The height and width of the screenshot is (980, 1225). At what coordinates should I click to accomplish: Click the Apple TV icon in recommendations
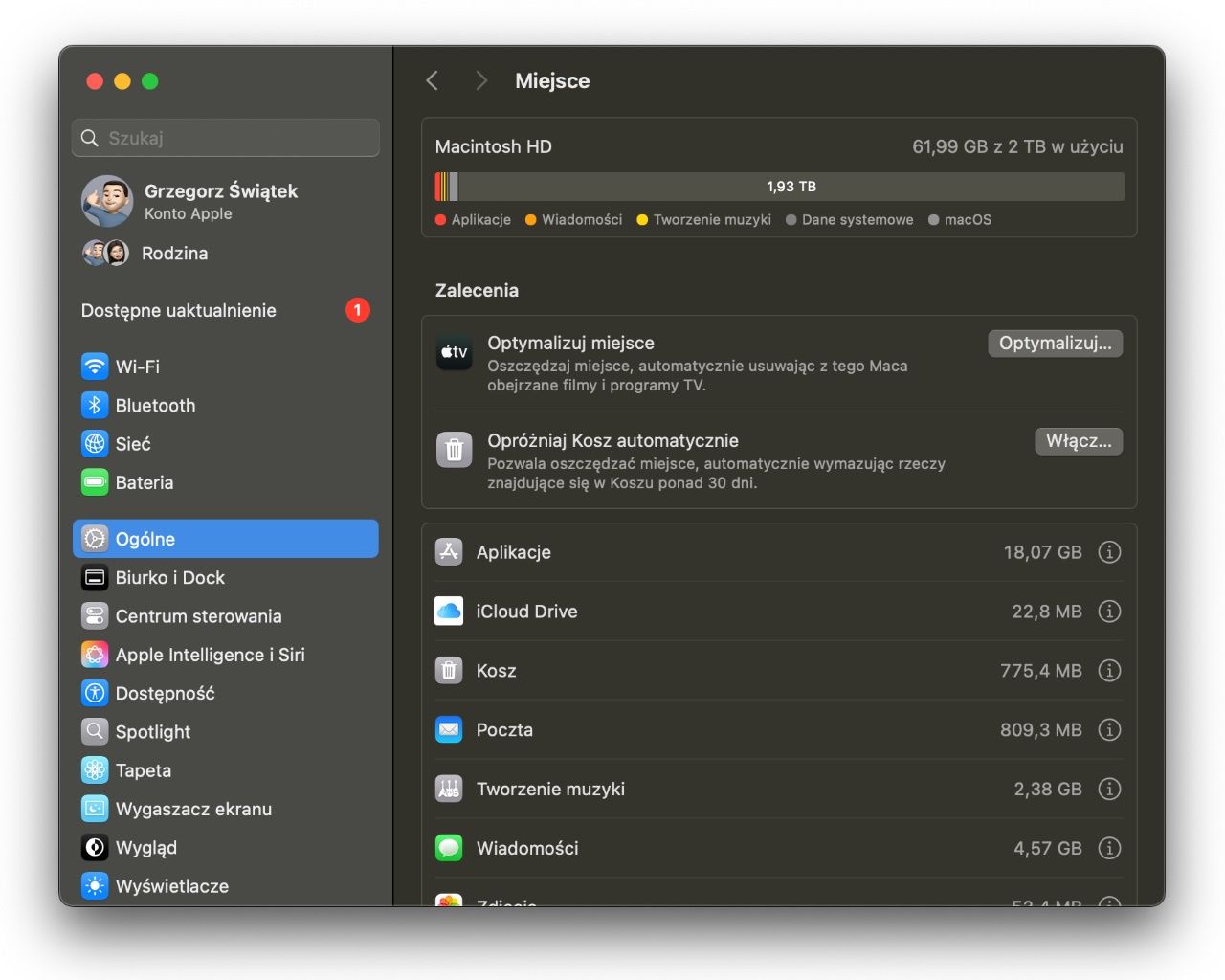(454, 352)
